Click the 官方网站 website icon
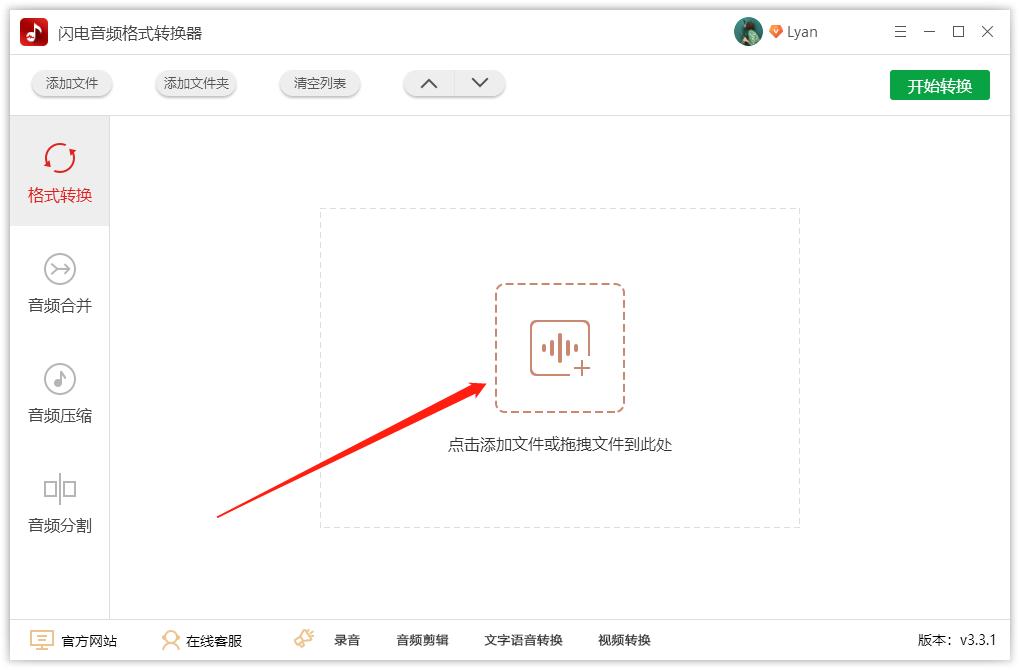 (x=41, y=639)
